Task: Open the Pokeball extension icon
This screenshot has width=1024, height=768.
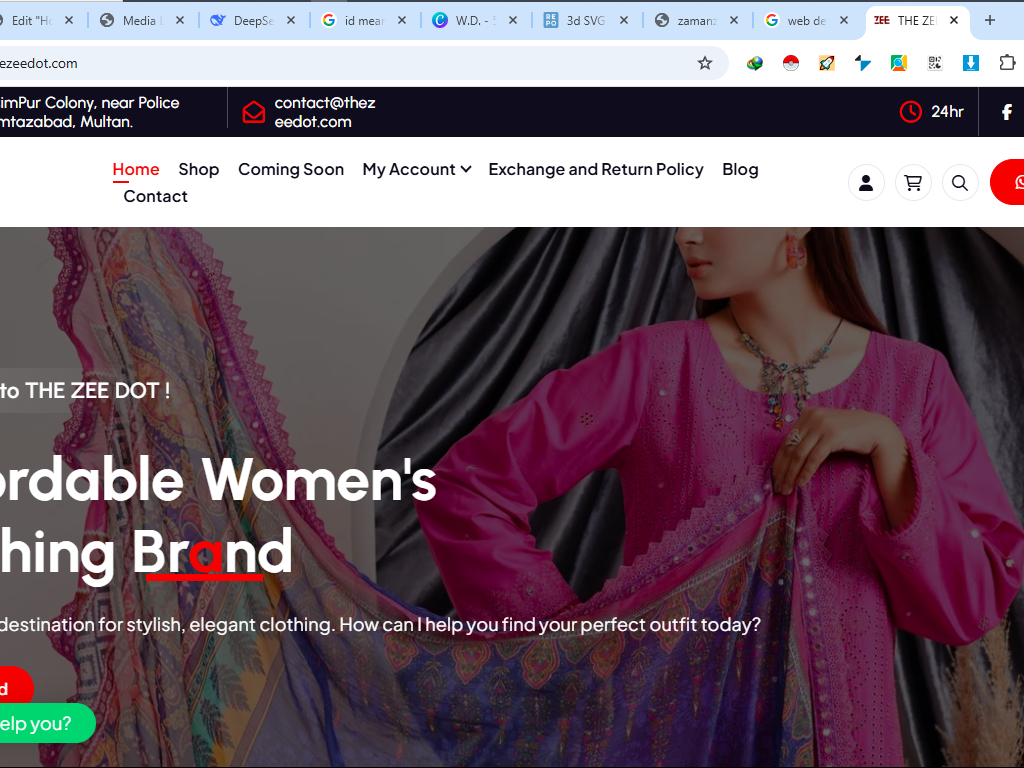Action: click(x=791, y=63)
